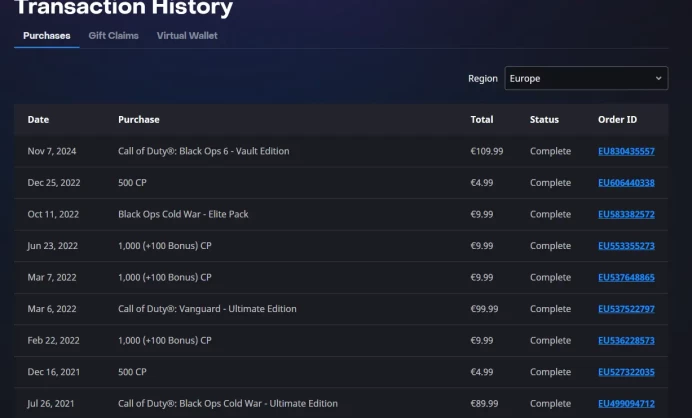Open order EU536228573 details

(626, 340)
